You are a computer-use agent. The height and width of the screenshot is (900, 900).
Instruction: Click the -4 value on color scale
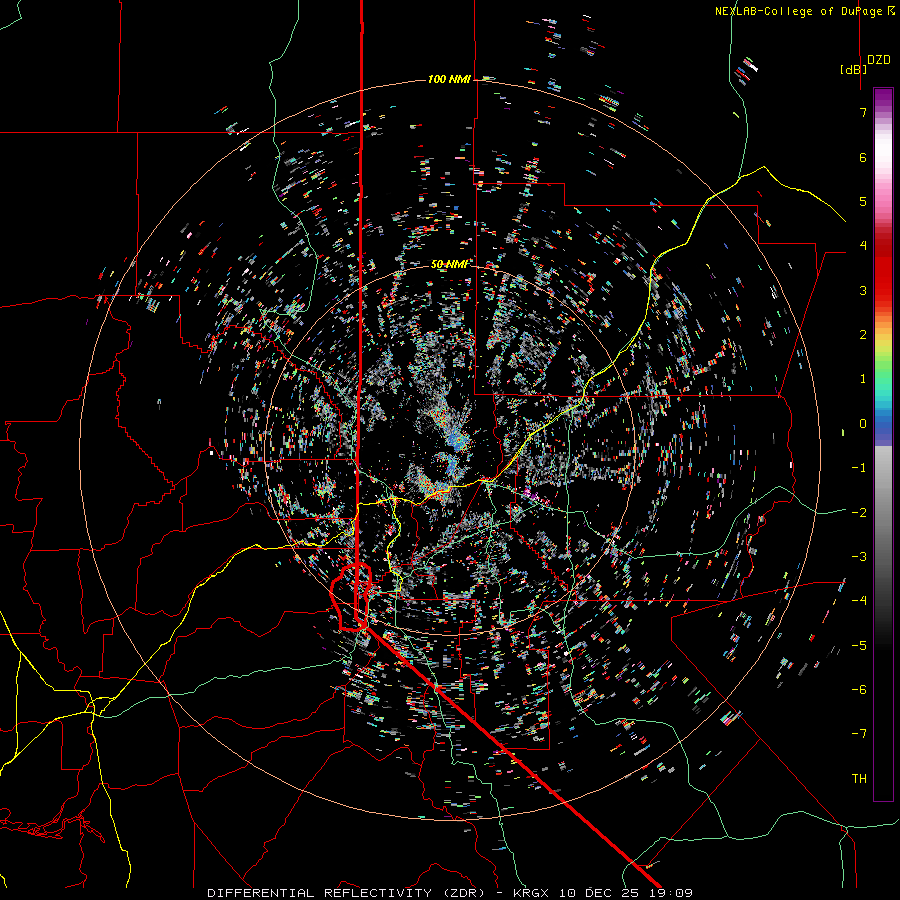tap(859, 601)
